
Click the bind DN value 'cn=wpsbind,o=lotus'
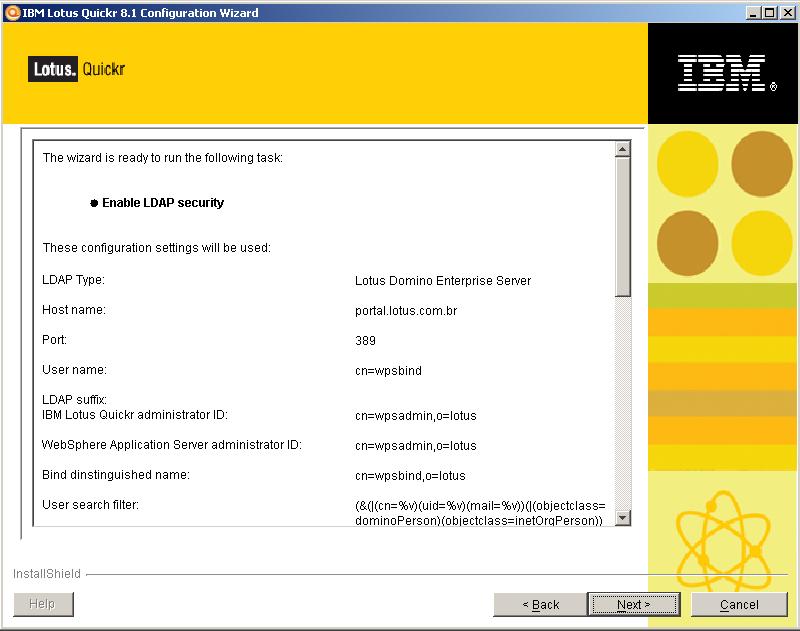pyautogui.click(x=410, y=476)
